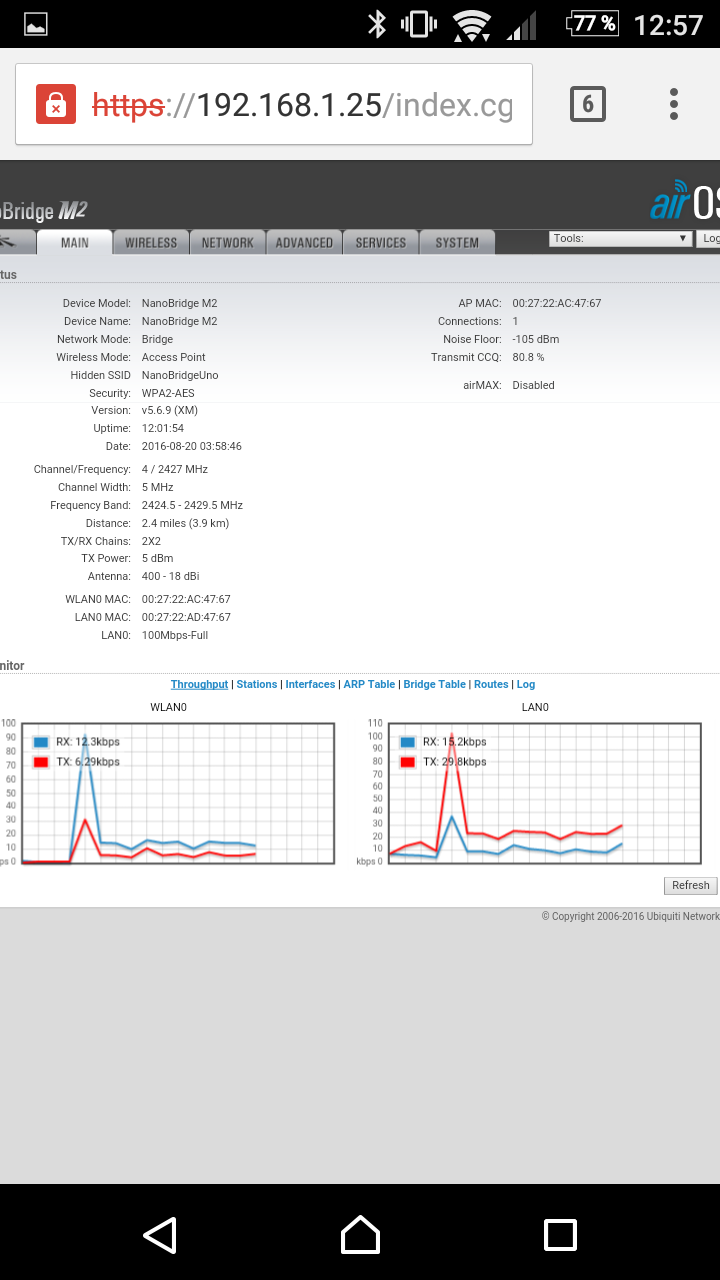Tap the picture notification icon in status bar
The image size is (720, 1280).
36,24
